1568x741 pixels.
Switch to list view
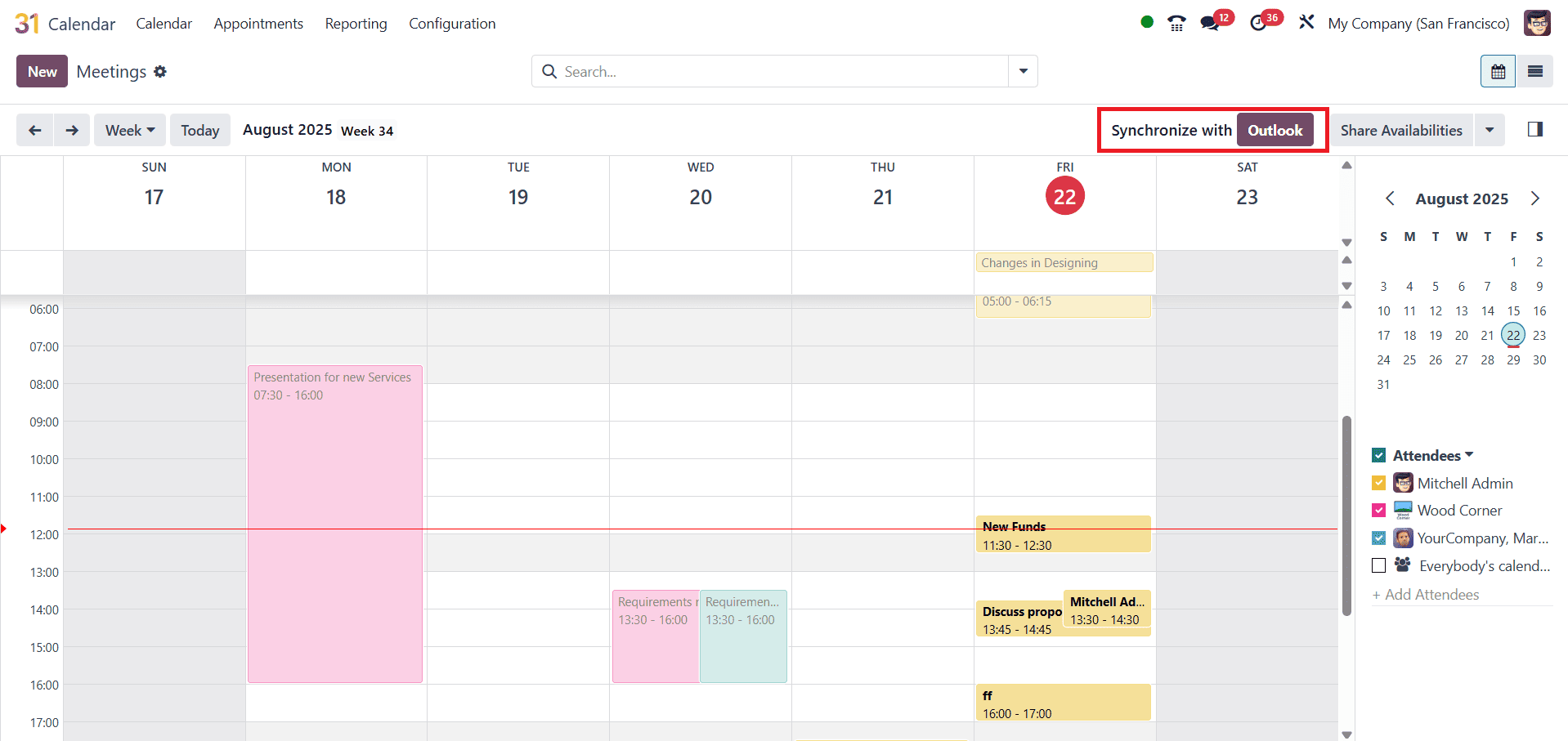coord(1534,72)
